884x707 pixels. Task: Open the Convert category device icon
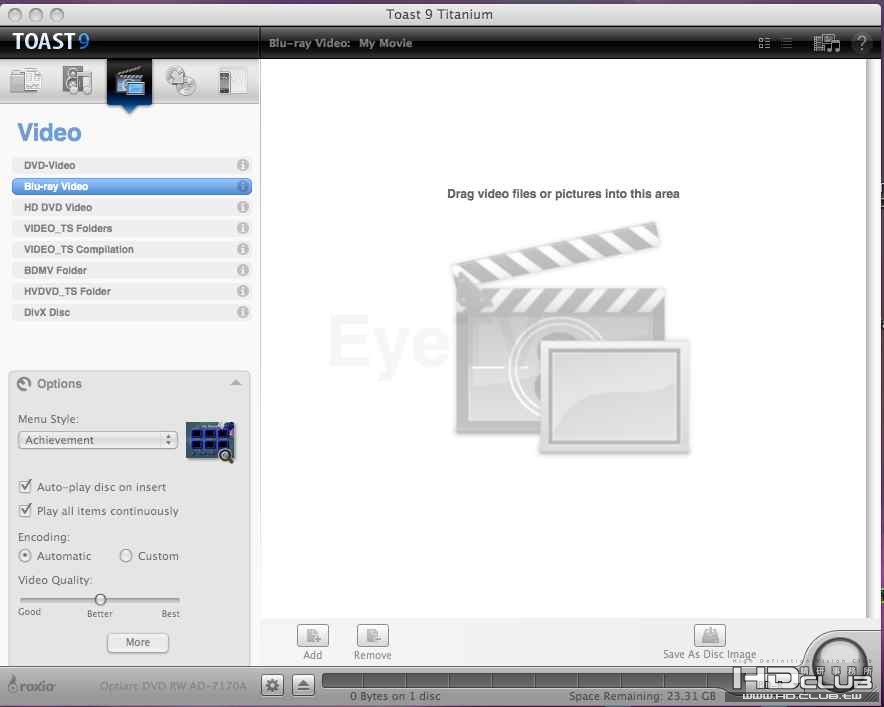232,82
